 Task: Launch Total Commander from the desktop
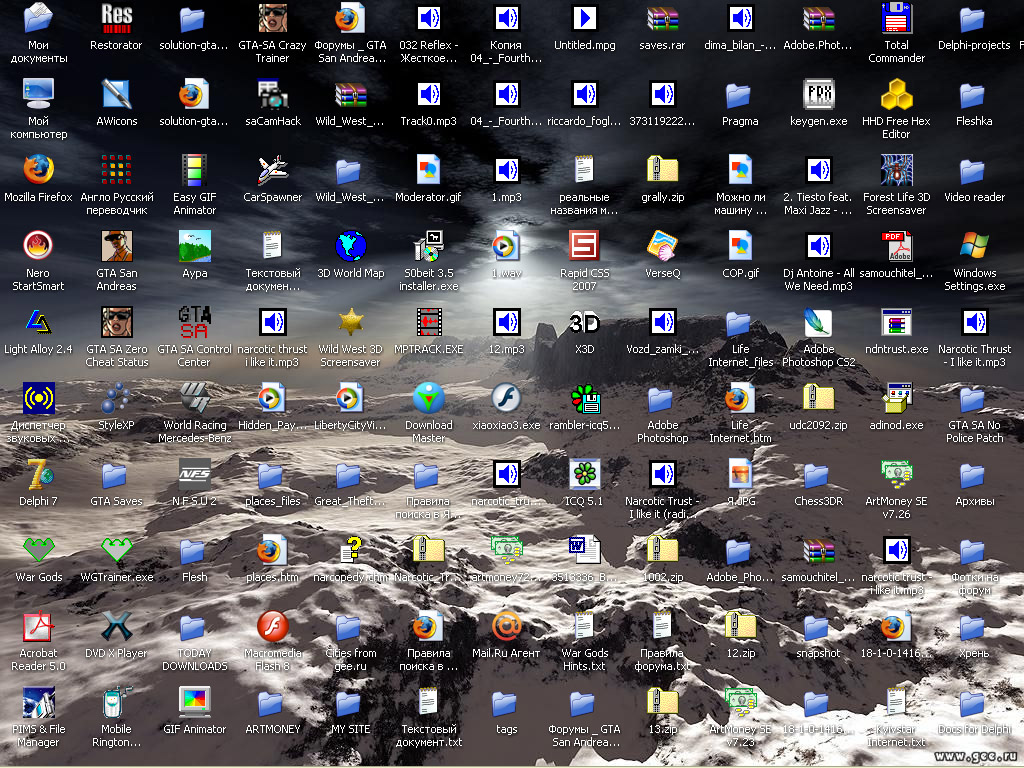(896, 18)
